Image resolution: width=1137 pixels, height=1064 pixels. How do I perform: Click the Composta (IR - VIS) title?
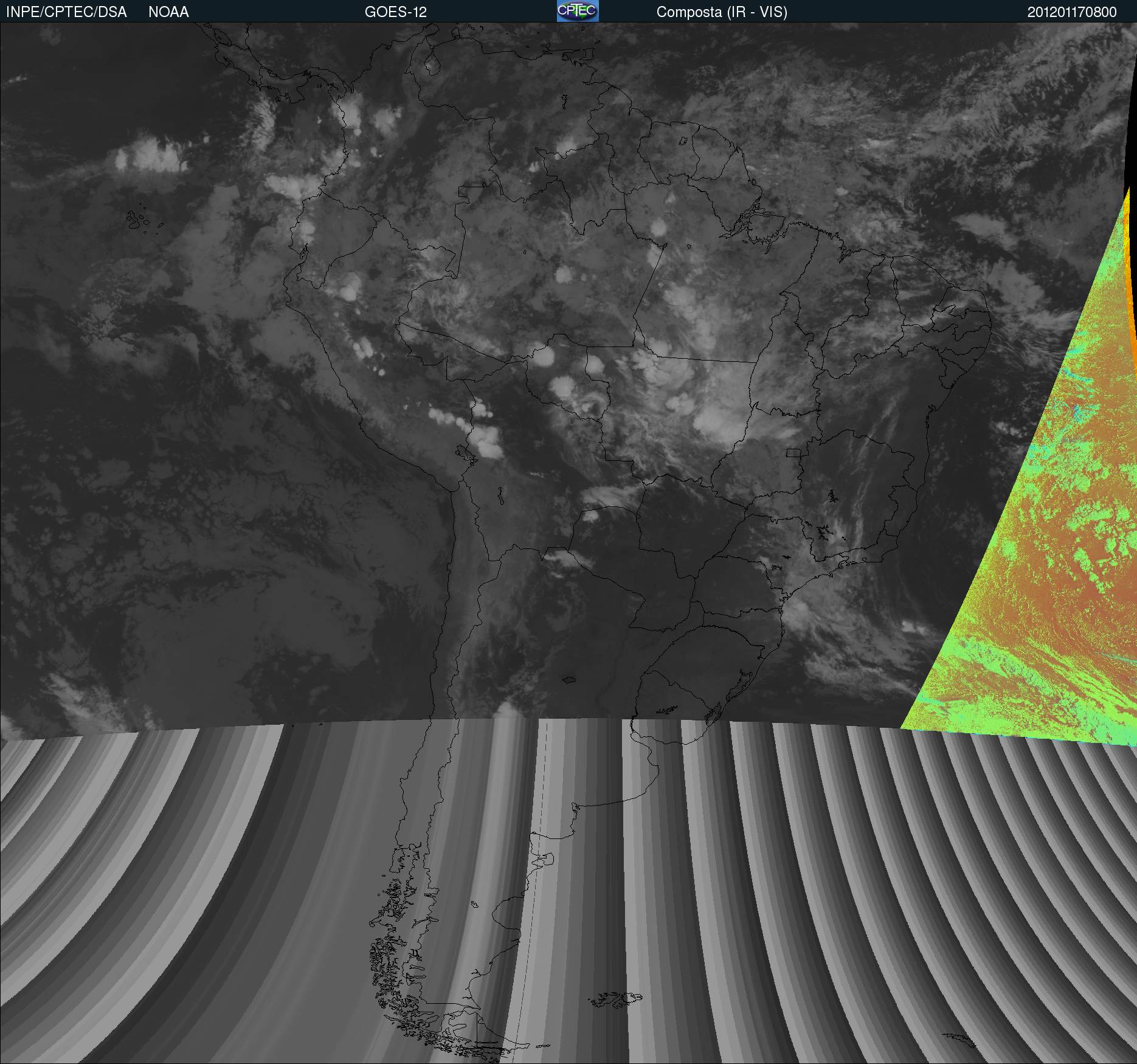[722, 12]
